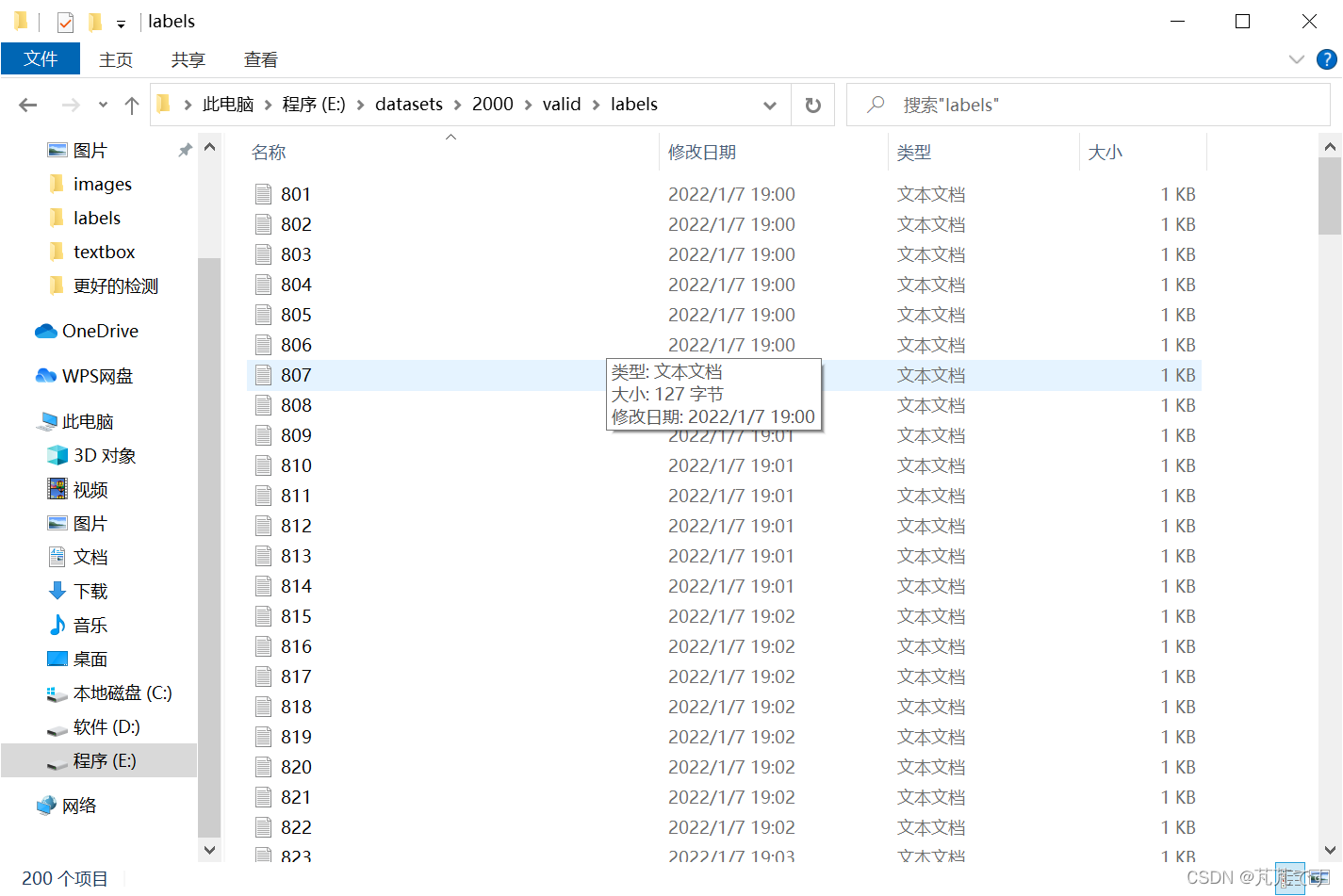Expand chevron after datasets in path
The height and width of the screenshot is (896, 1343).
(x=458, y=106)
